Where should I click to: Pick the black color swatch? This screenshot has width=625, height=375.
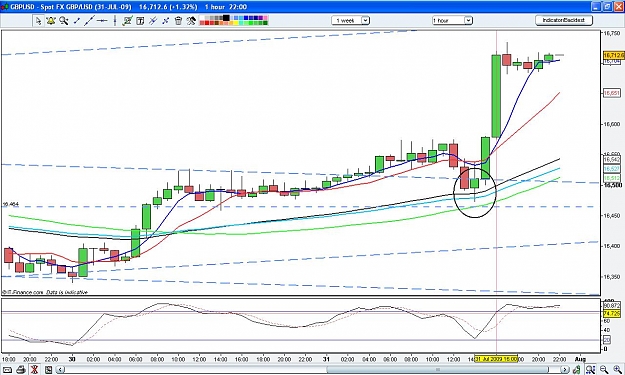(226, 18)
